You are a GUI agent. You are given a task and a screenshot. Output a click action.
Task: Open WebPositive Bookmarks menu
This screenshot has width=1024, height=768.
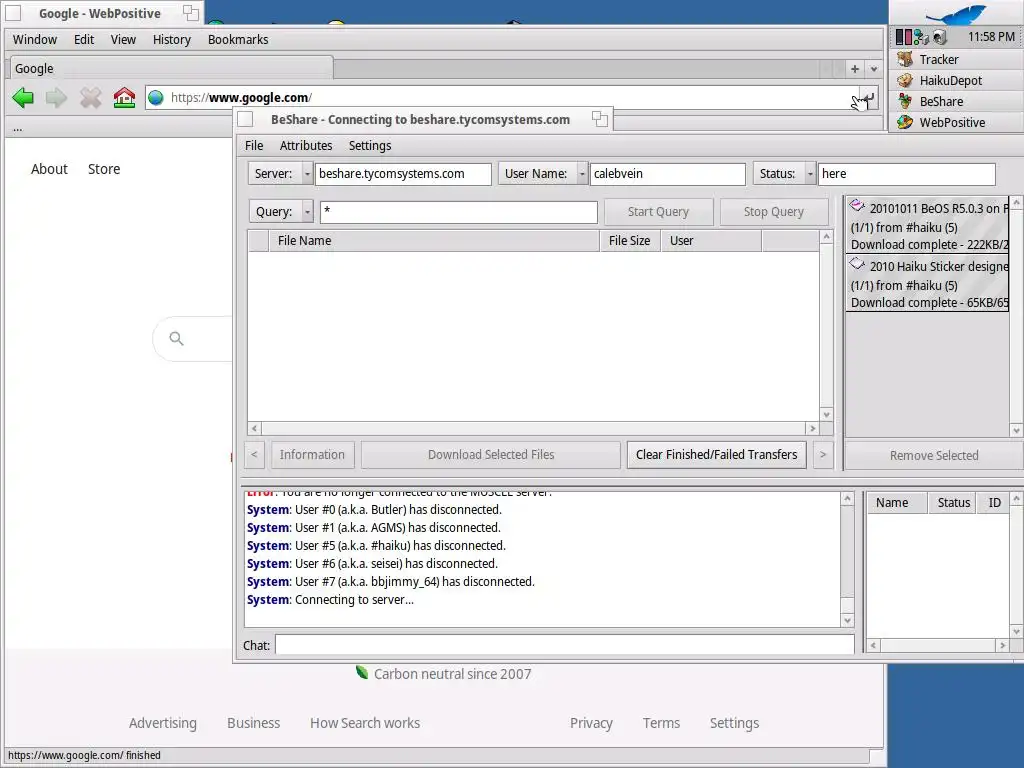[x=238, y=40]
